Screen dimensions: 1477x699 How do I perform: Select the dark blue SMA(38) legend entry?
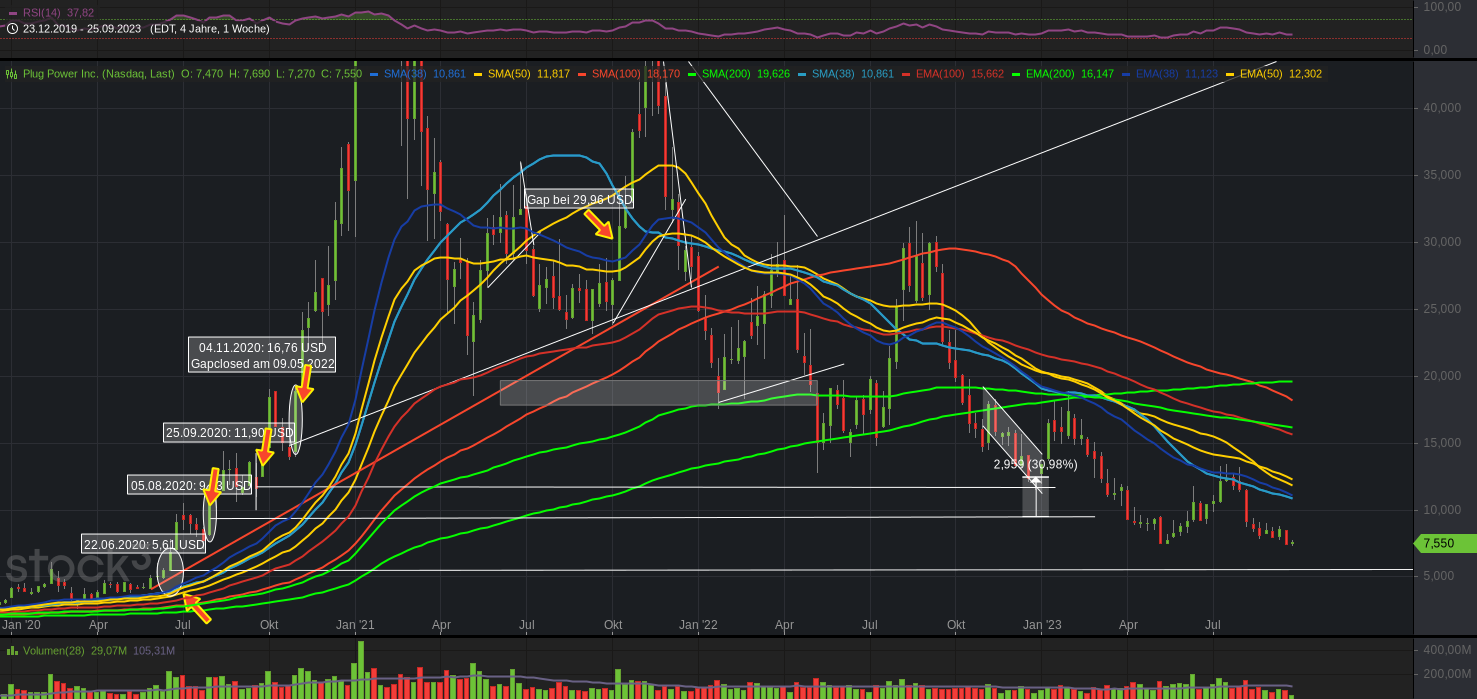coord(406,74)
